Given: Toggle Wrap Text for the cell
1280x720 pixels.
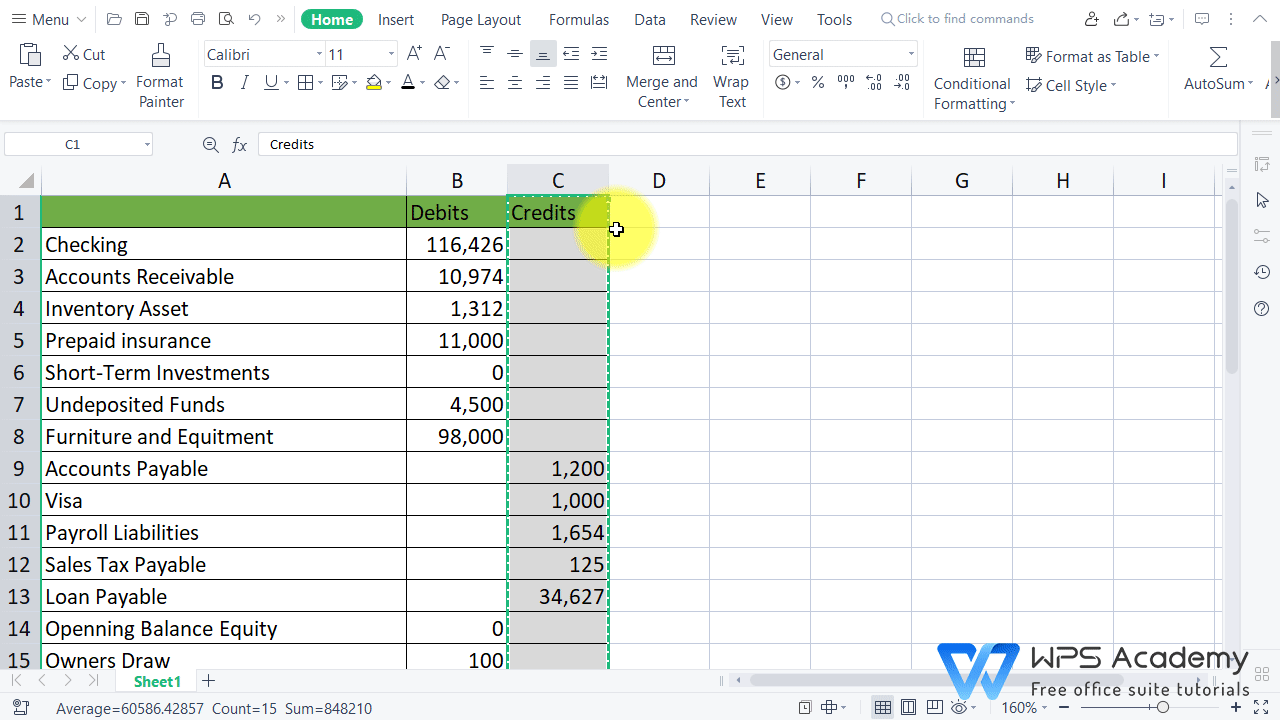Looking at the screenshot, I should [732, 76].
